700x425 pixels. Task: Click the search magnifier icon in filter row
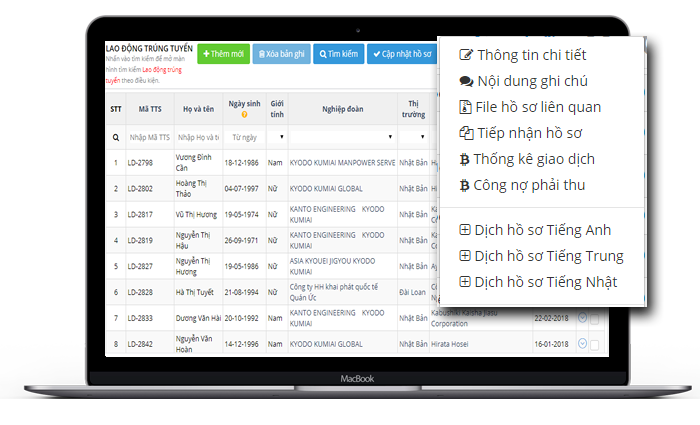[x=115, y=137]
